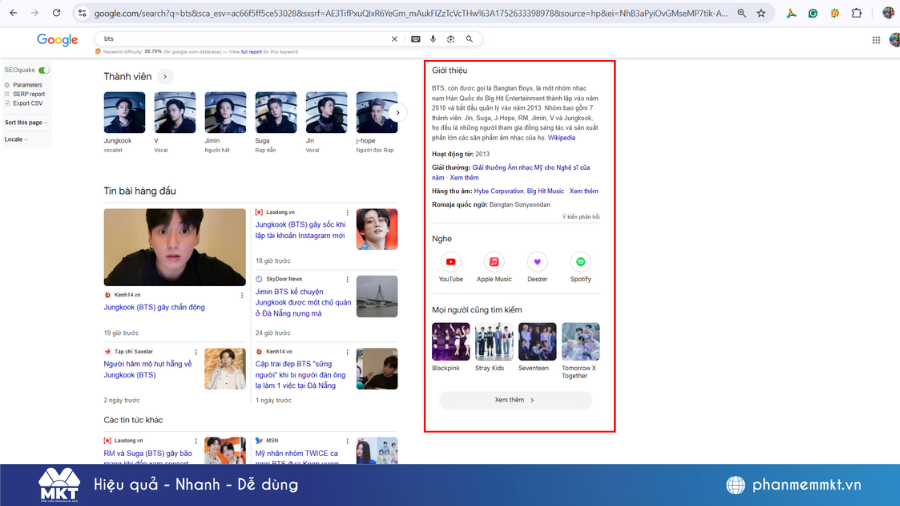Click the Xem thêm link after the Hãng thu âm labels

(584, 191)
